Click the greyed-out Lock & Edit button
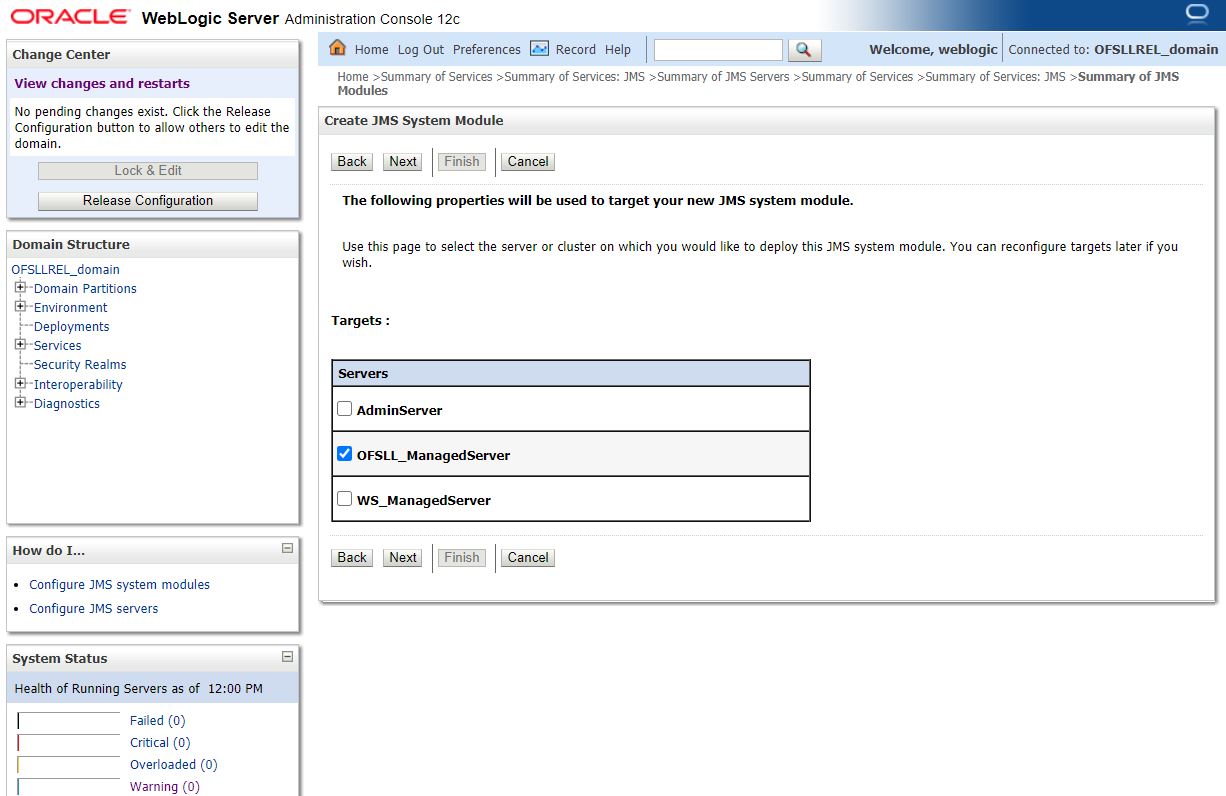The height and width of the screenshot is (796, 1226). [148, 170]
